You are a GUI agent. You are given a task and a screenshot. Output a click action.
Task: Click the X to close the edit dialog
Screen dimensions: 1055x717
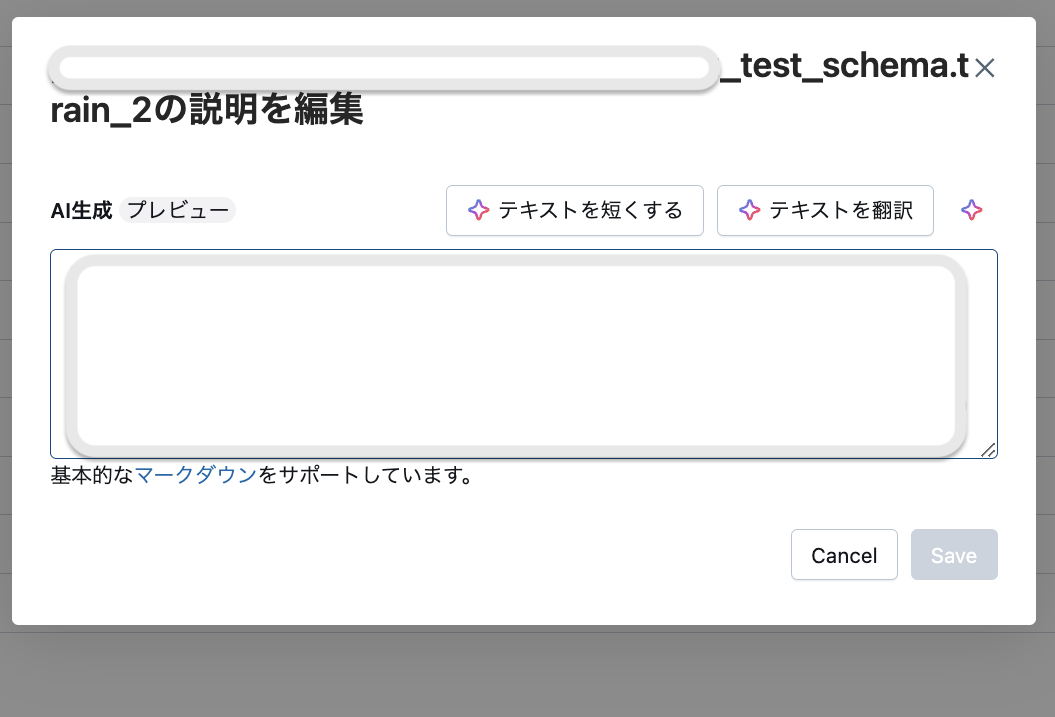[984, 67]
